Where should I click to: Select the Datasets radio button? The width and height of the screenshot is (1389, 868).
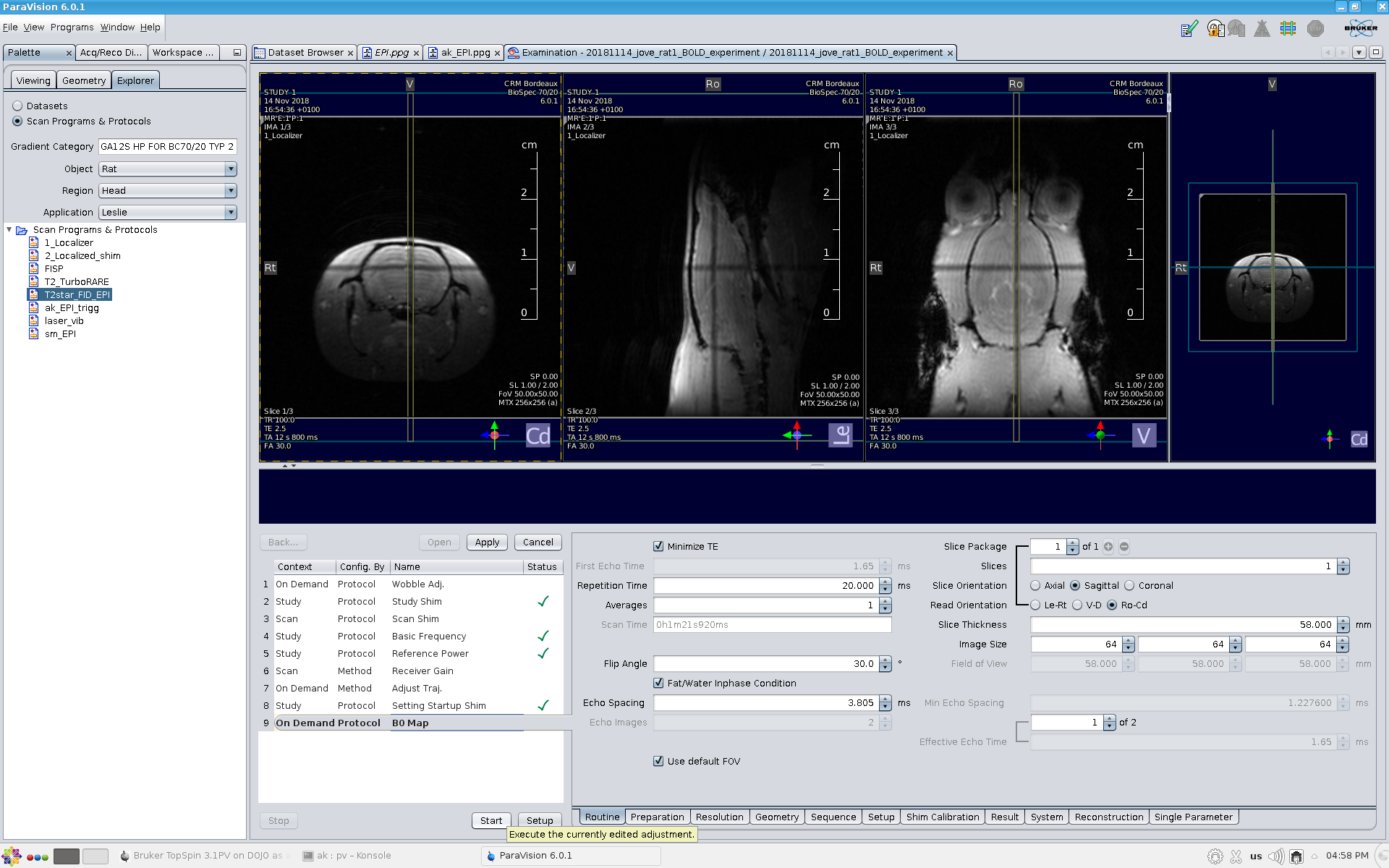17,106
